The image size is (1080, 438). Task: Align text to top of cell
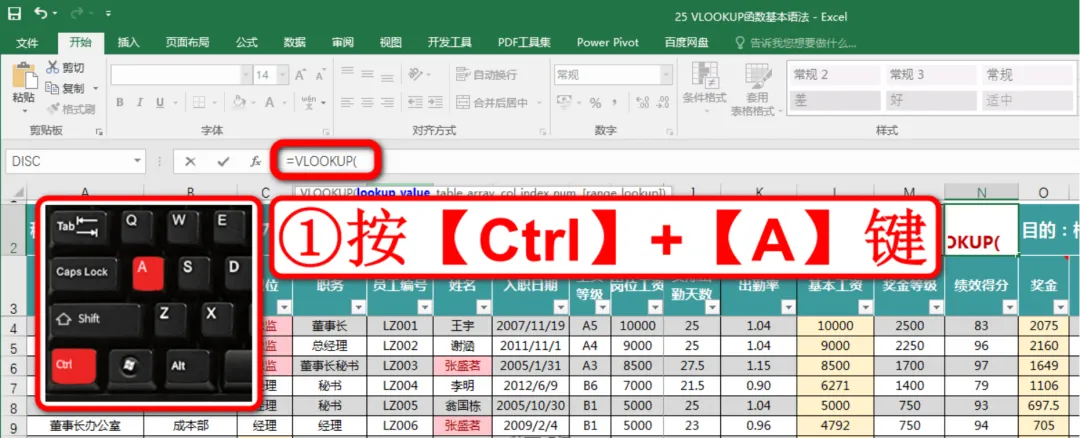click(x=348, y=72)
